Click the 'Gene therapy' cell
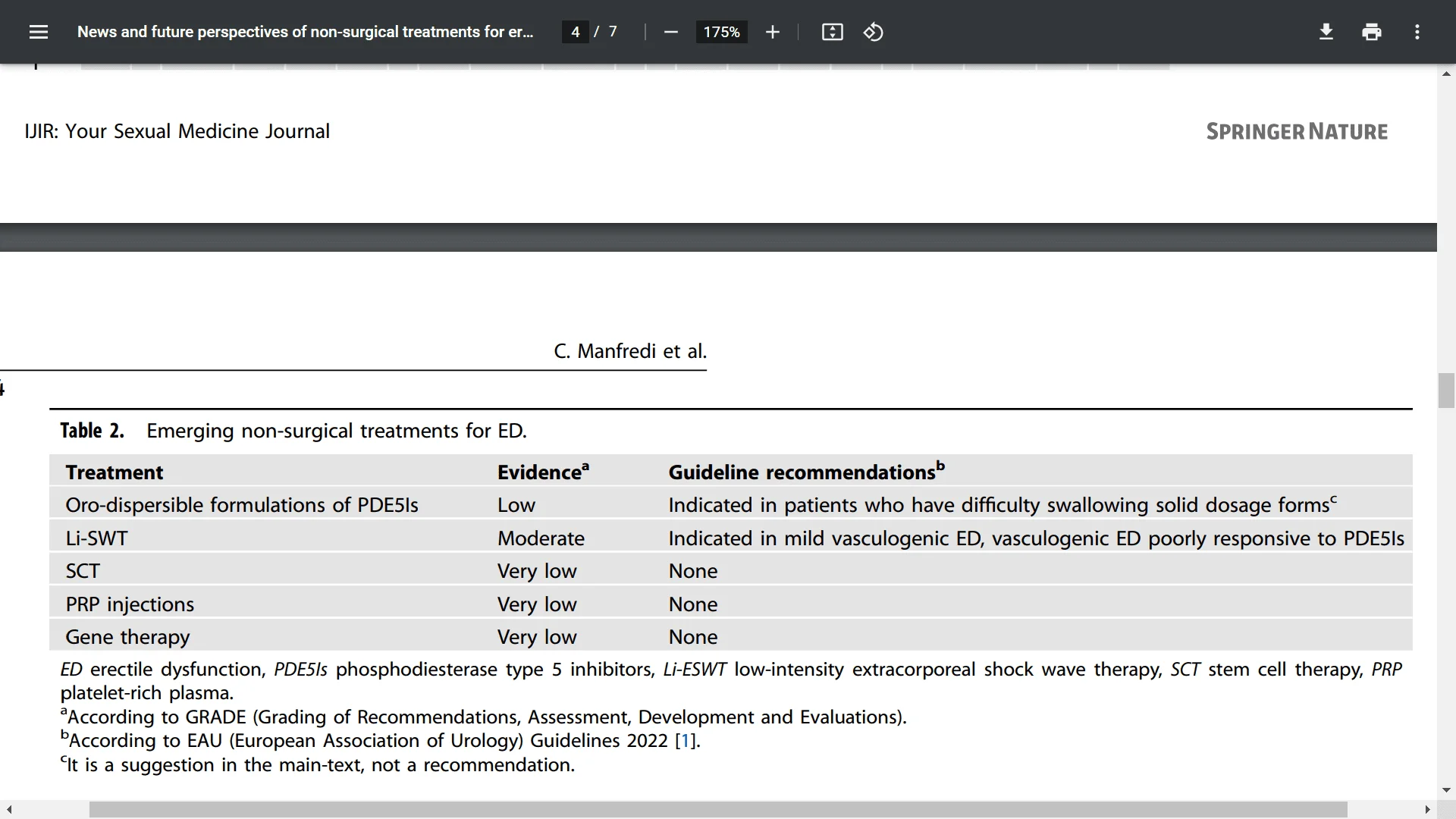Image resolution: width=1456 pixels, height=819 pixels. pos(127,637)
